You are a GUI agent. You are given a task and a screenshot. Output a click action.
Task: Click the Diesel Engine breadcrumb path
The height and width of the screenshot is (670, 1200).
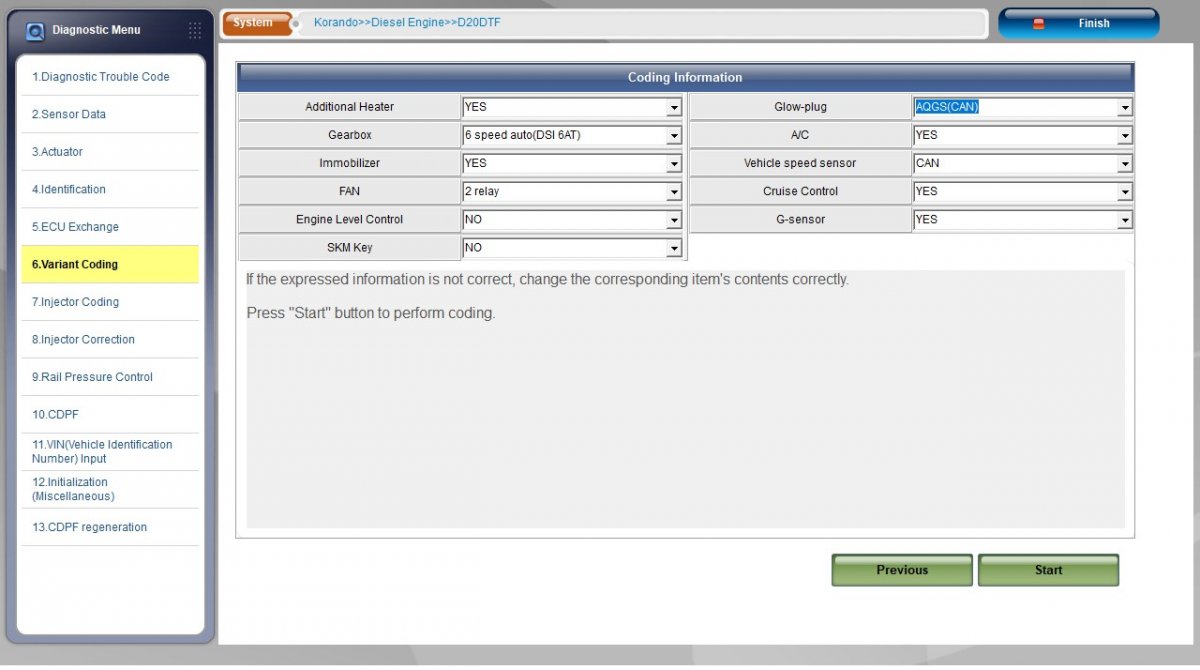tap(409, 22)
